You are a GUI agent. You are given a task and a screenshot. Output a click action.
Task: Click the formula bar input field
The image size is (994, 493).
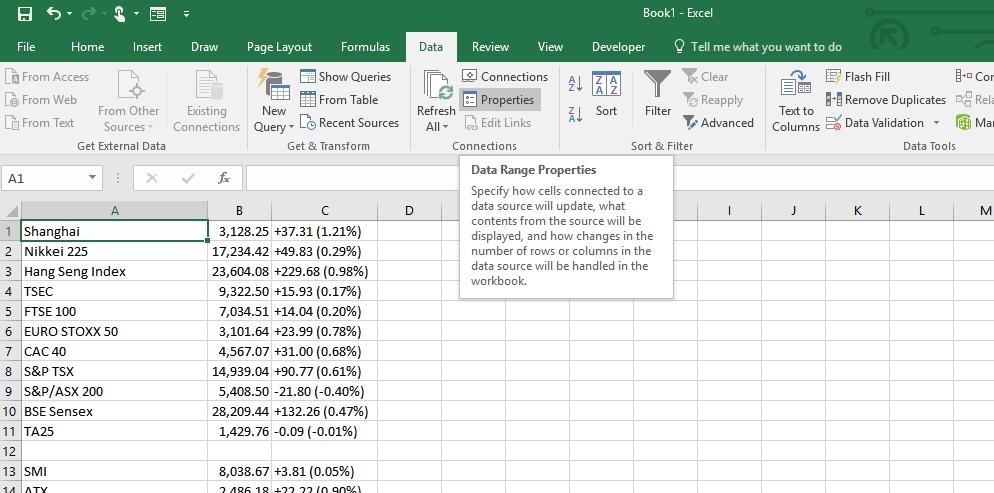tap(600, 178)
